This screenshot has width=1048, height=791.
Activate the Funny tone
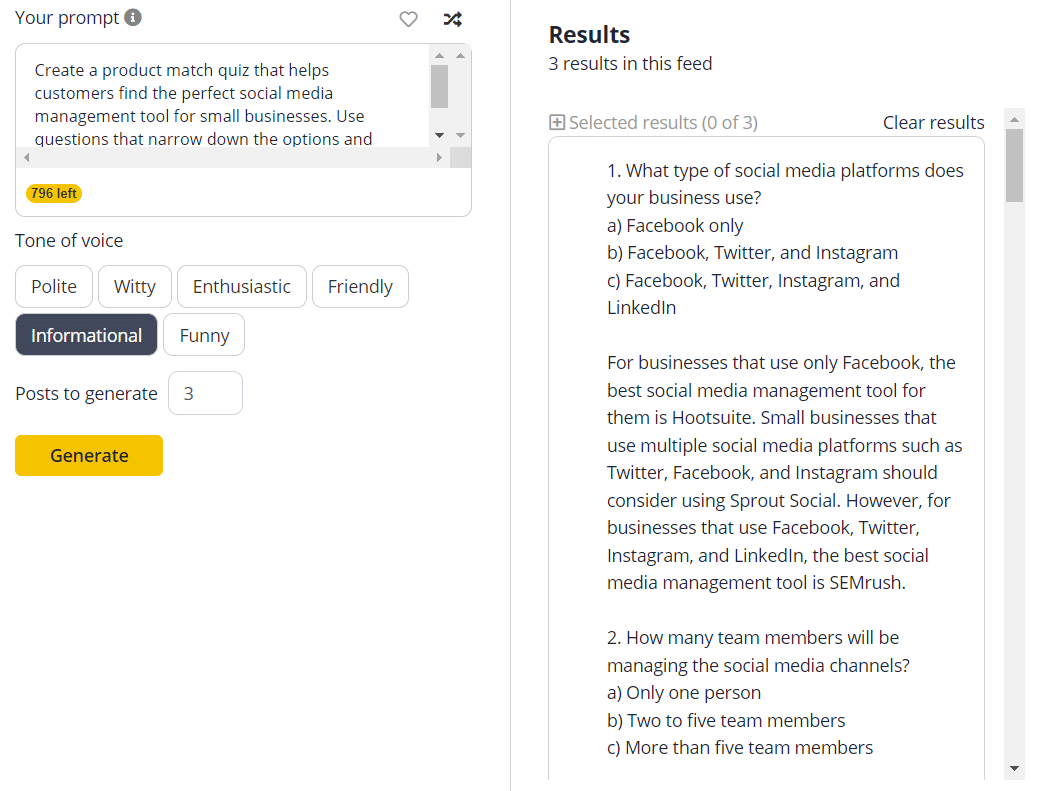(x=203, y=334)
